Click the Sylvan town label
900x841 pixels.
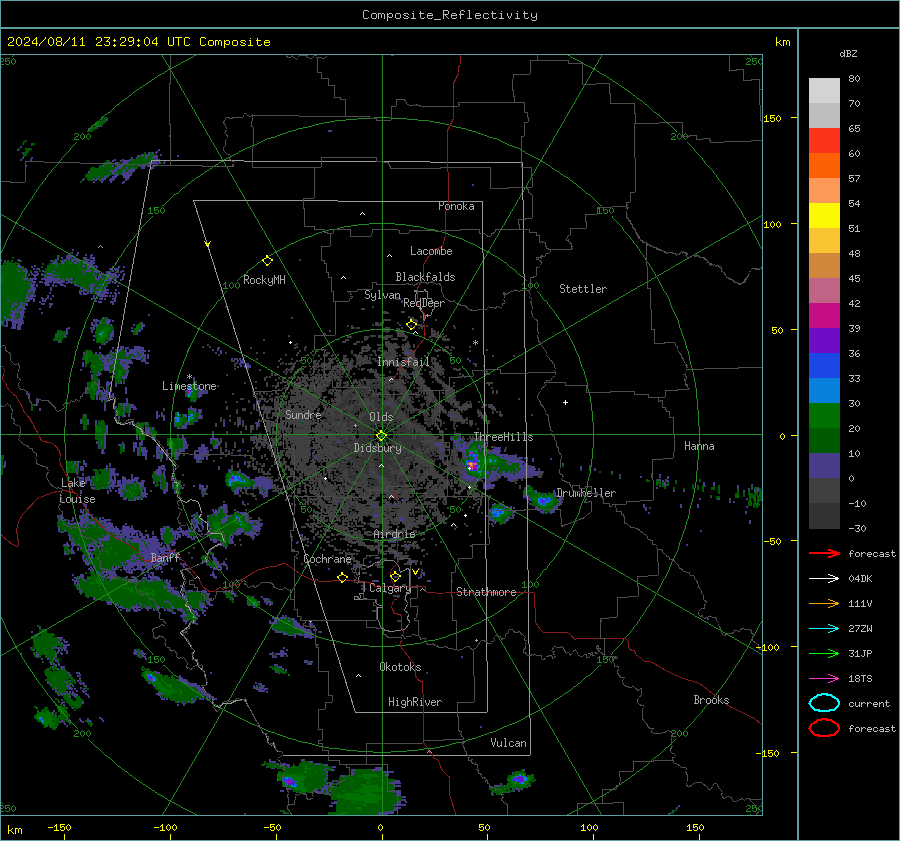pos(382,295)
